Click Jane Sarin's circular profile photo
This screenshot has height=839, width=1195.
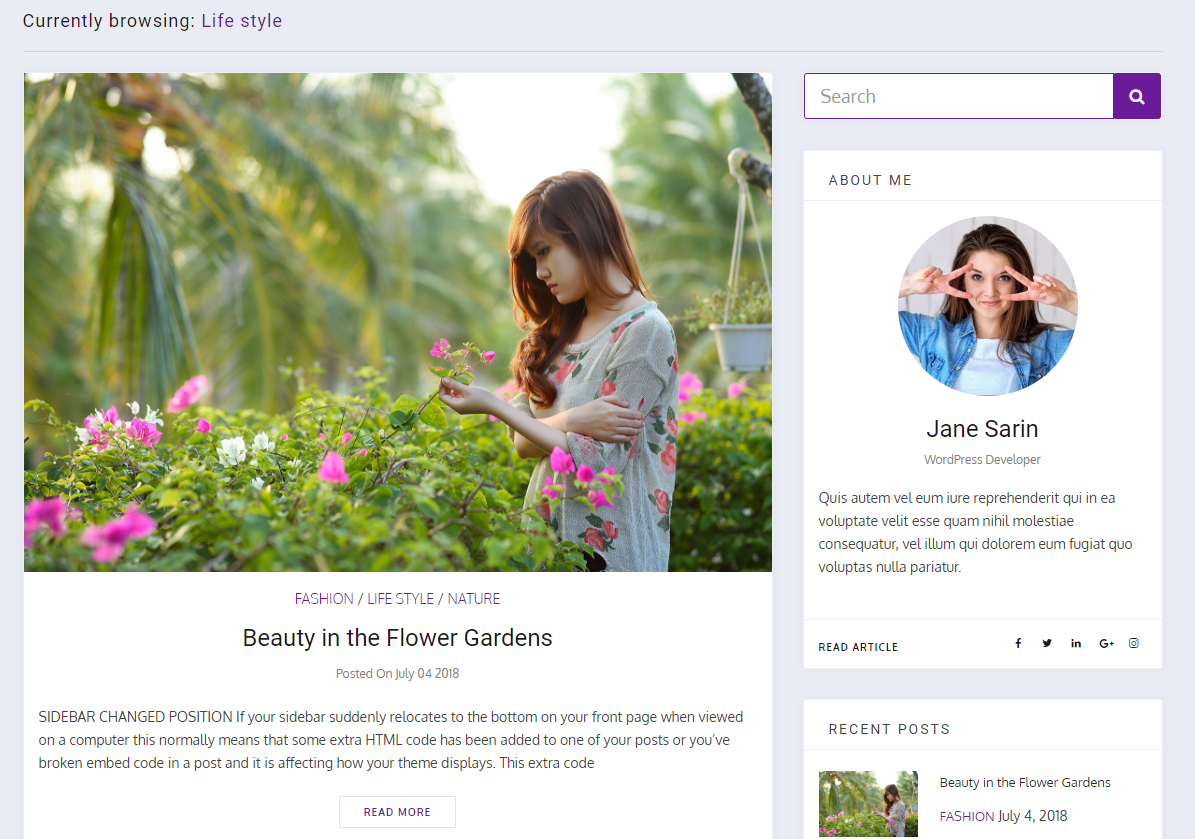(x=988, y=306)
